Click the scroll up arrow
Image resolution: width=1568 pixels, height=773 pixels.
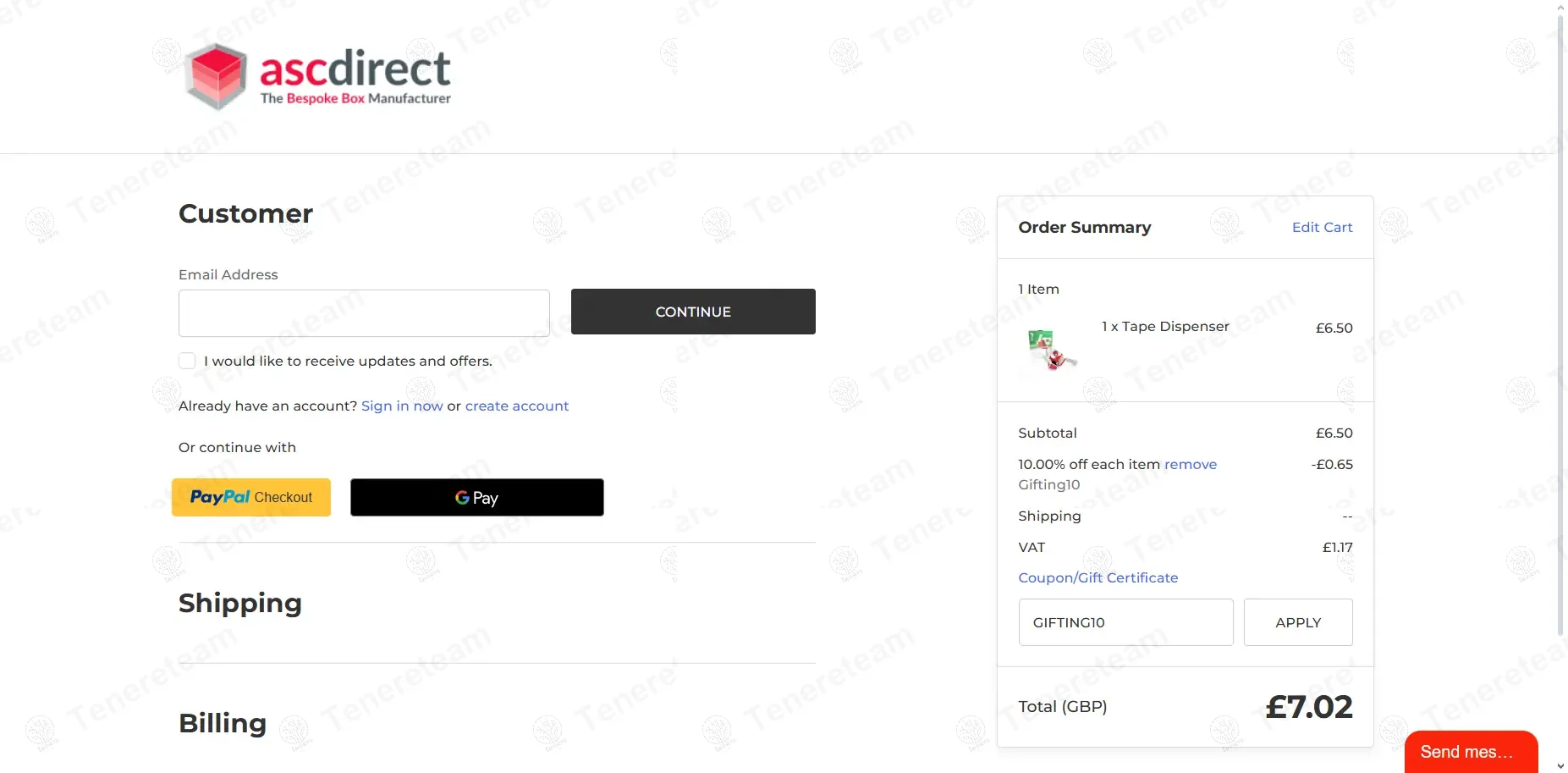(x=1561, y=7)
